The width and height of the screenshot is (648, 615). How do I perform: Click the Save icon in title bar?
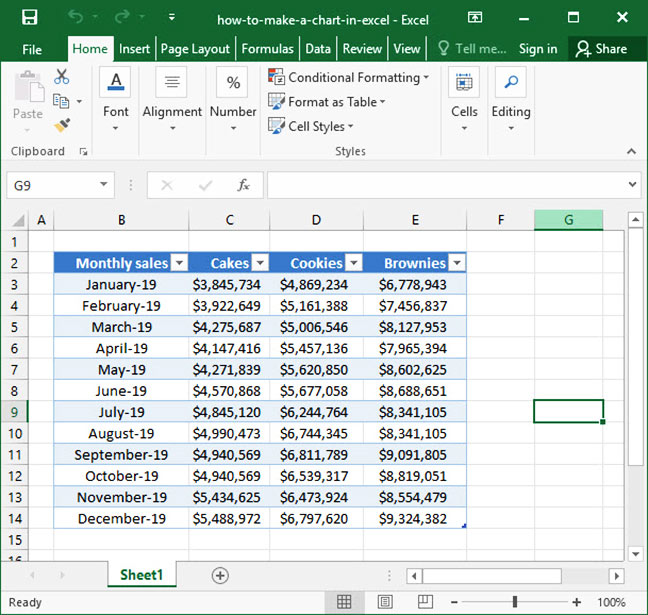coord(29,18)
